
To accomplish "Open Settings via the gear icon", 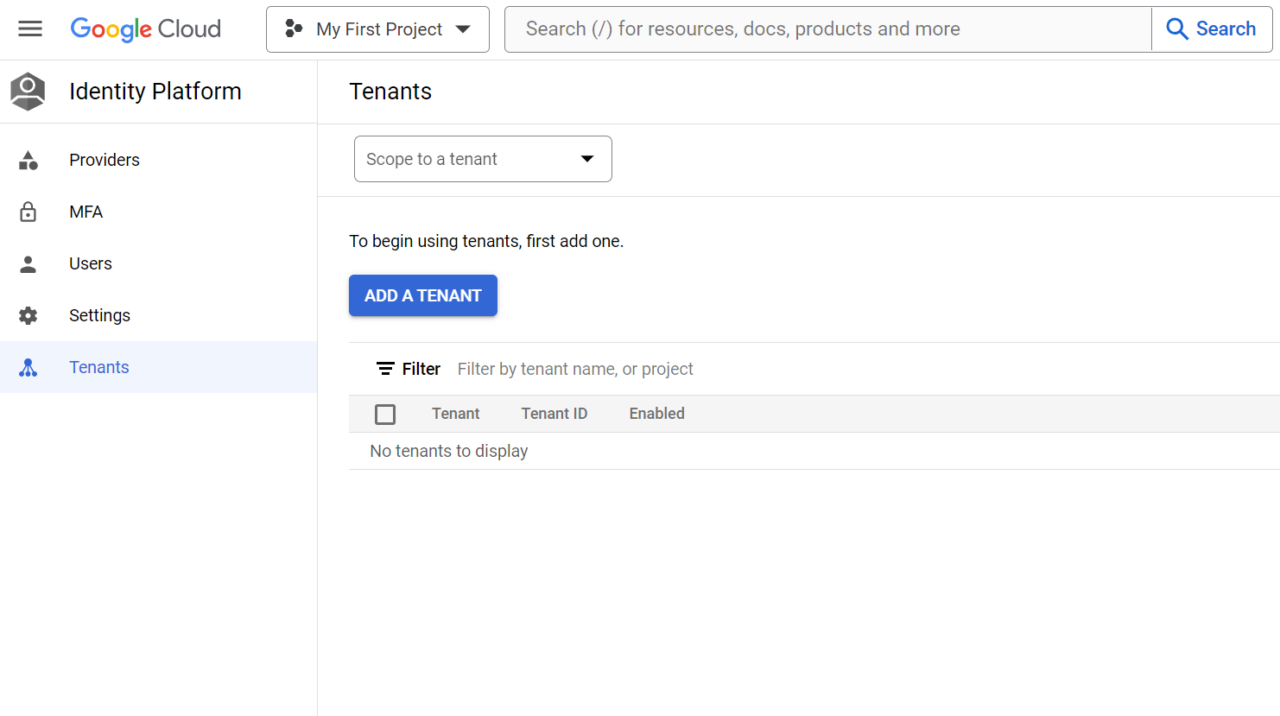I will coord(28,315).
